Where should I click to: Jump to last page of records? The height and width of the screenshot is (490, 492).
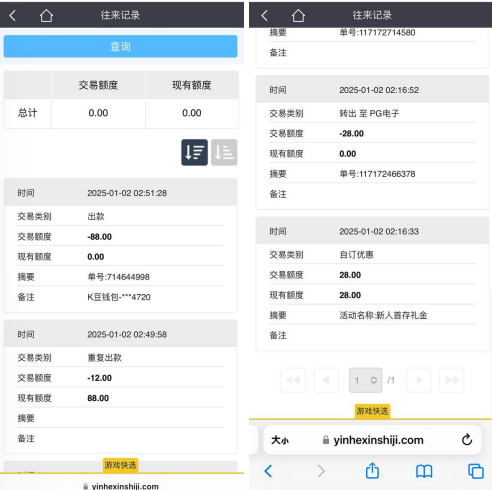coord(452,380)
